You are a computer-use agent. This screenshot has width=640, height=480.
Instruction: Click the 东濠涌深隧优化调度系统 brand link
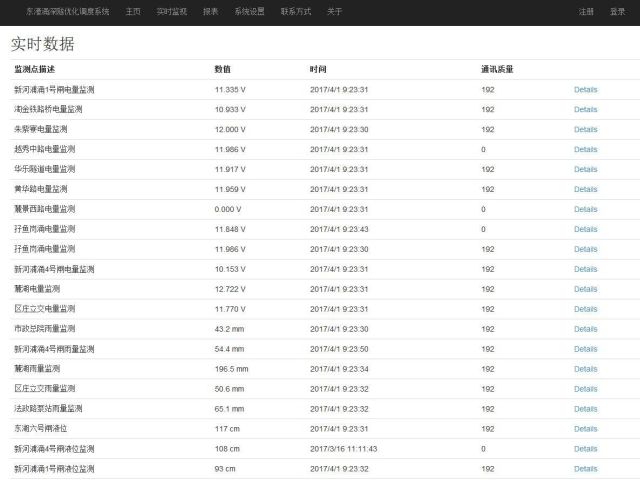point(68,12)
